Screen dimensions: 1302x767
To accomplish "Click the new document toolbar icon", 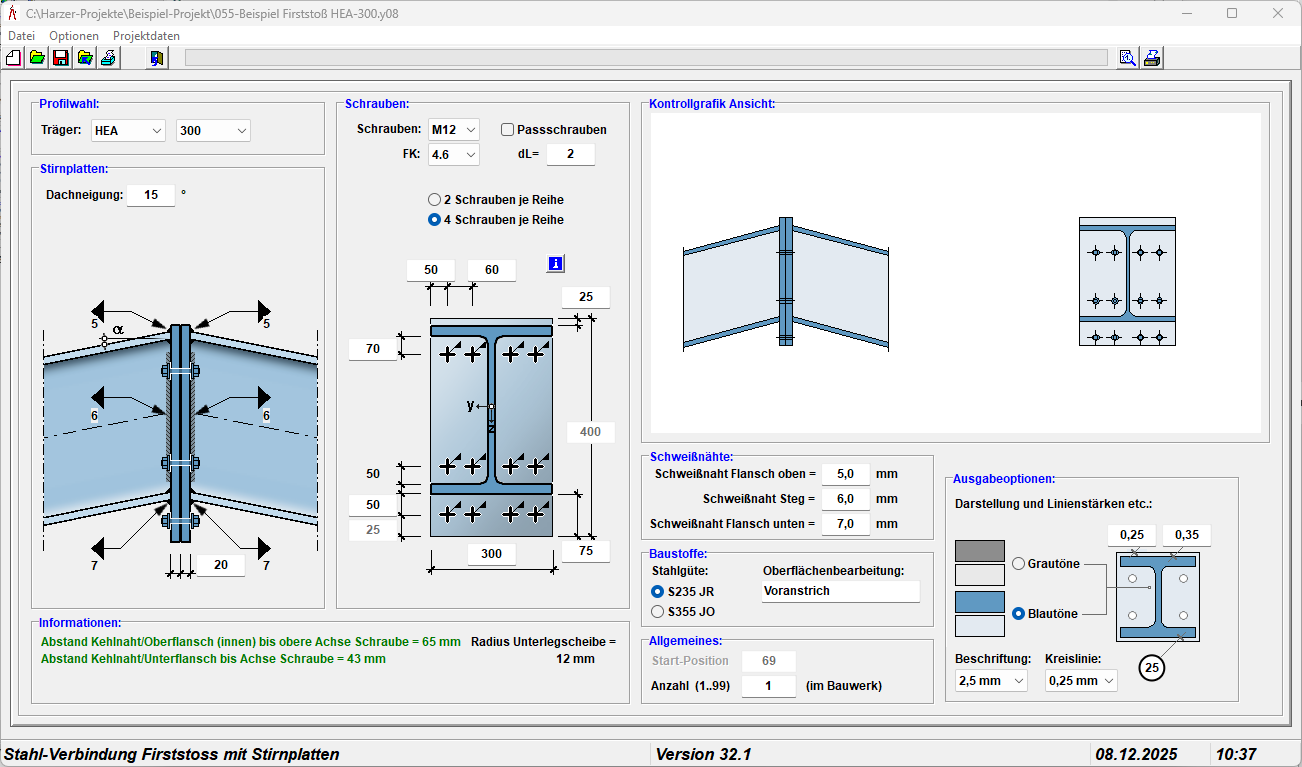I will click(13, 58).
